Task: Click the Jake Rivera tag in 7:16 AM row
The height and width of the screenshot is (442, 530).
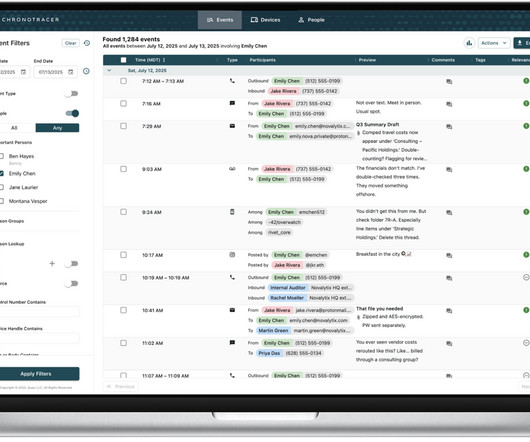Action: [277, 103]
